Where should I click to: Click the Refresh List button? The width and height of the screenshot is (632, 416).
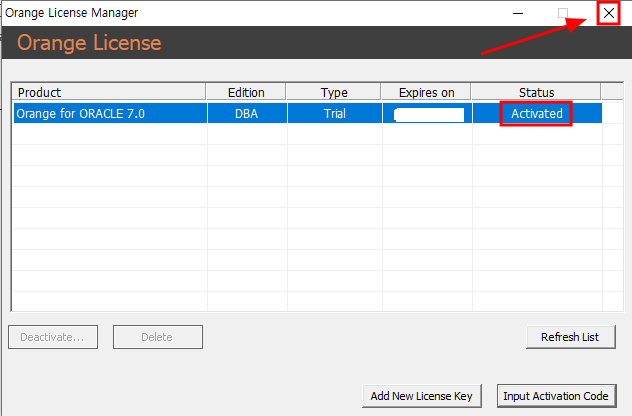click(x=570, y=337)
